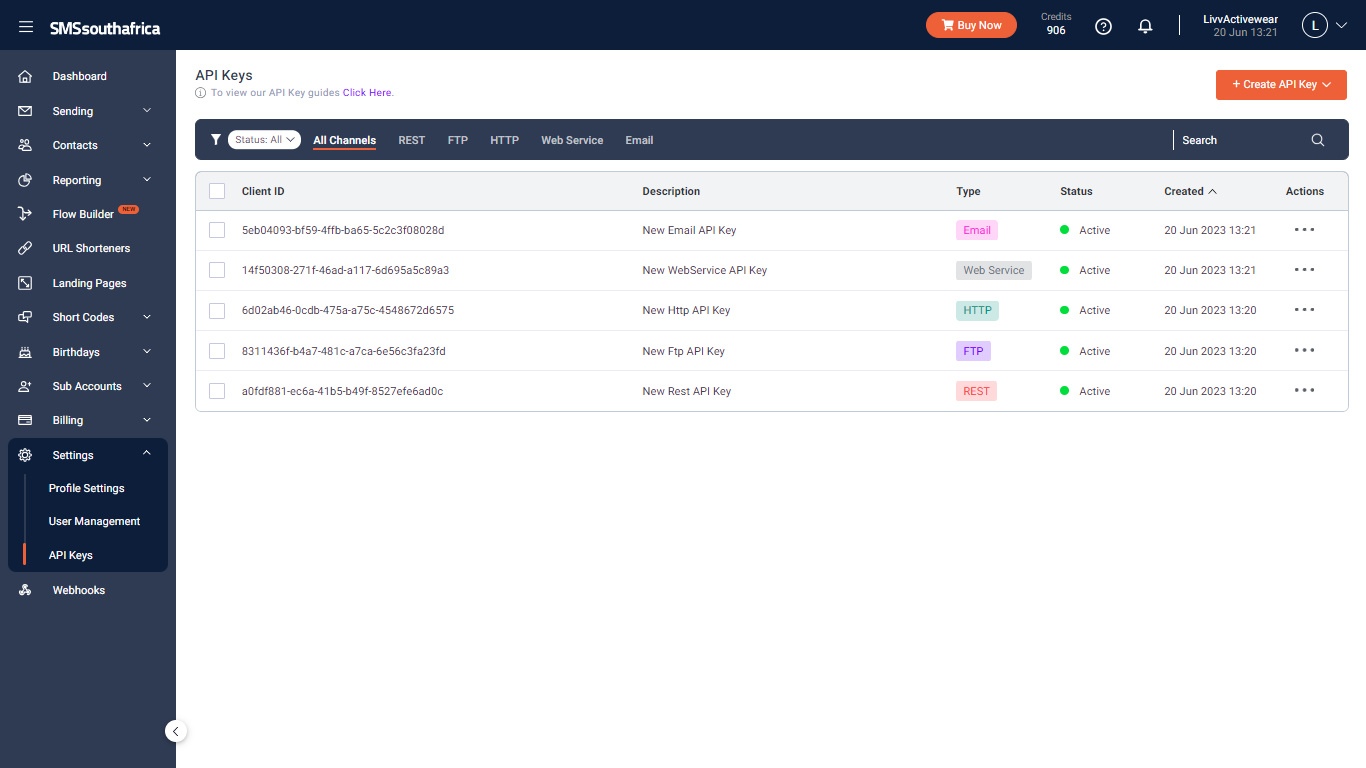Focus the Search input field
Image resolution: width=1366 pixels, height=768 pixels.
[1240, 140]
